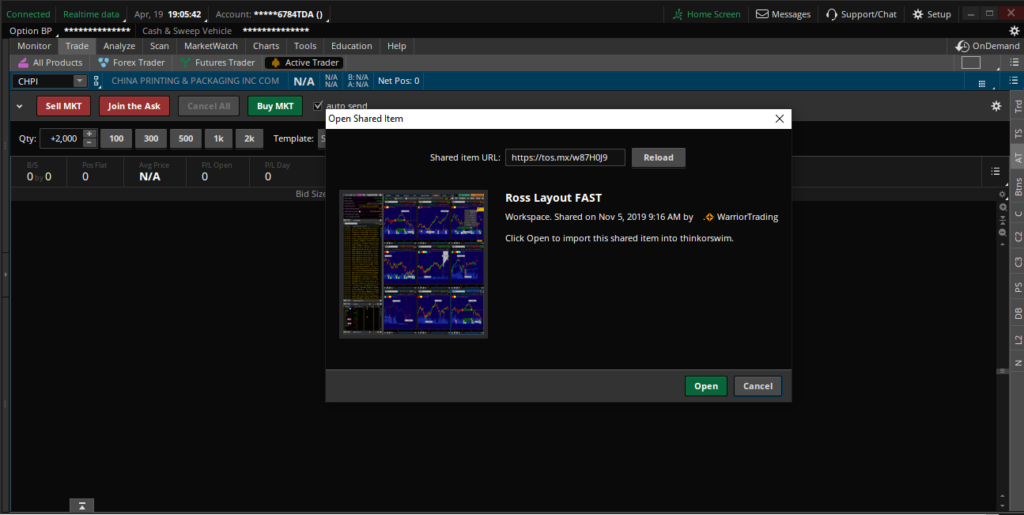
Task: Click gear icon right of Cash & Sweep Vehicle
Action: pyautogui.click(x=1014, y=31)
